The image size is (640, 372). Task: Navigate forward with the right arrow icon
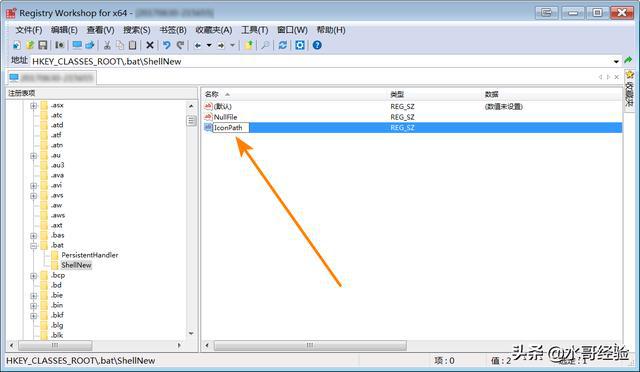(x=221, y=45)
